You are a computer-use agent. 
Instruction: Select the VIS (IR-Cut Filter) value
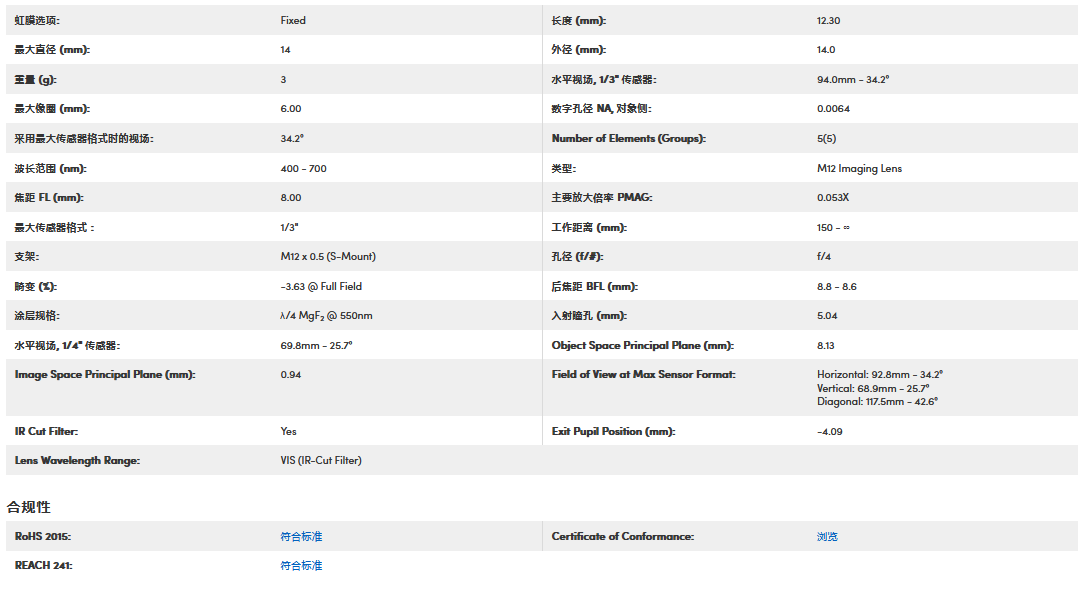click(321, 461)
